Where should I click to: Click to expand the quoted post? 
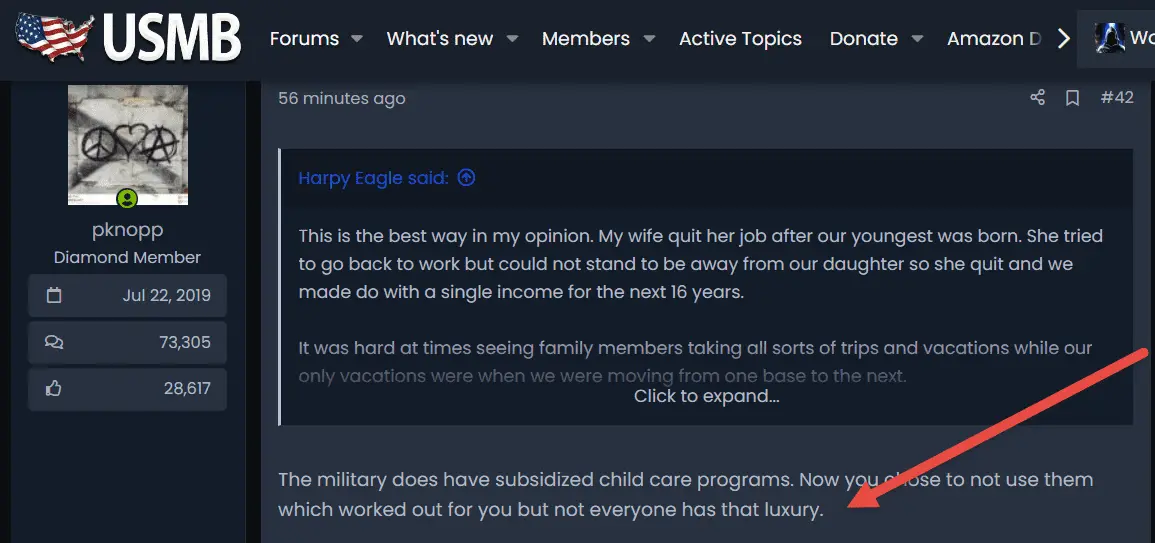pos(706,396)
